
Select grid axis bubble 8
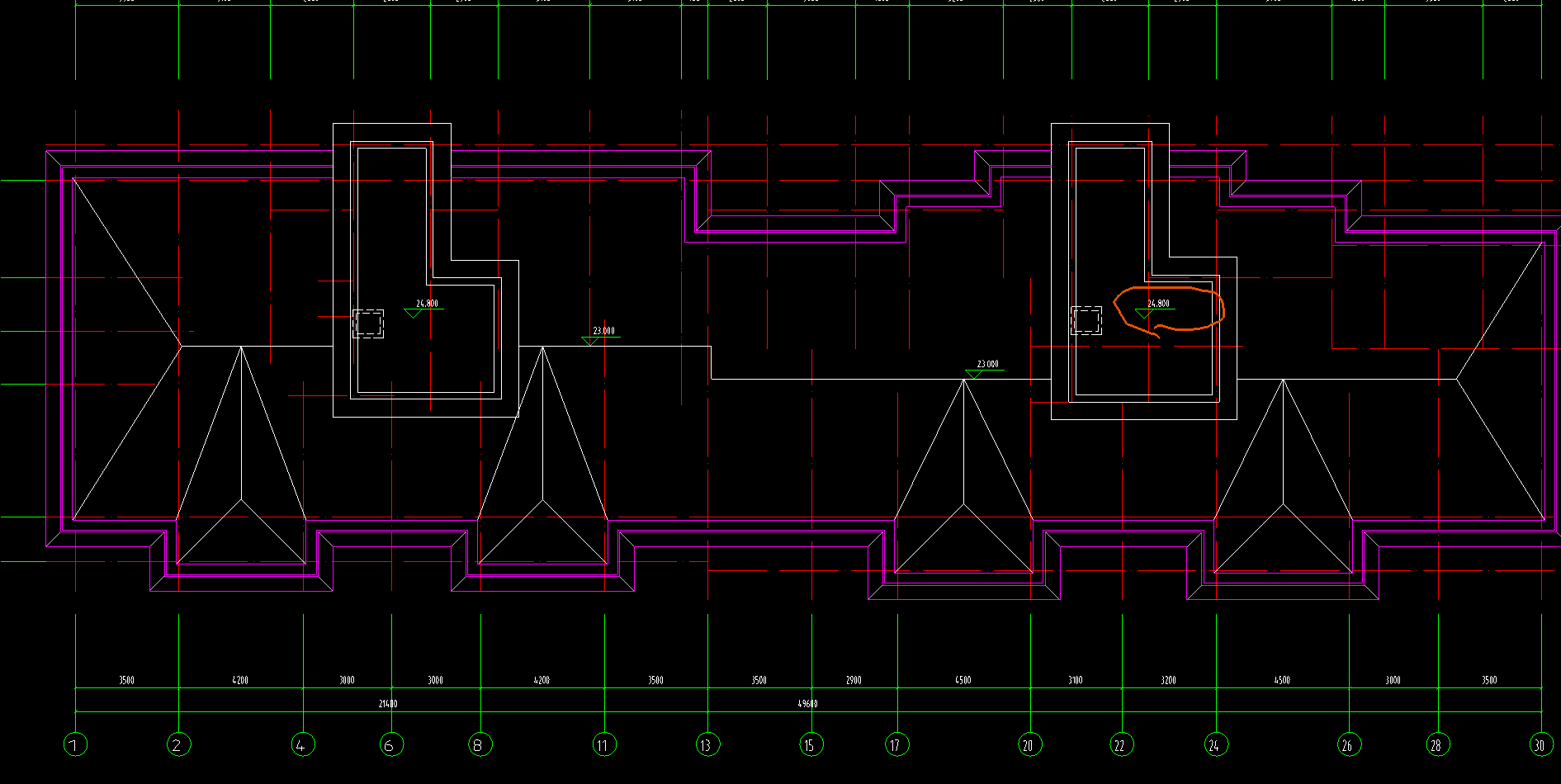coord(480,745)
